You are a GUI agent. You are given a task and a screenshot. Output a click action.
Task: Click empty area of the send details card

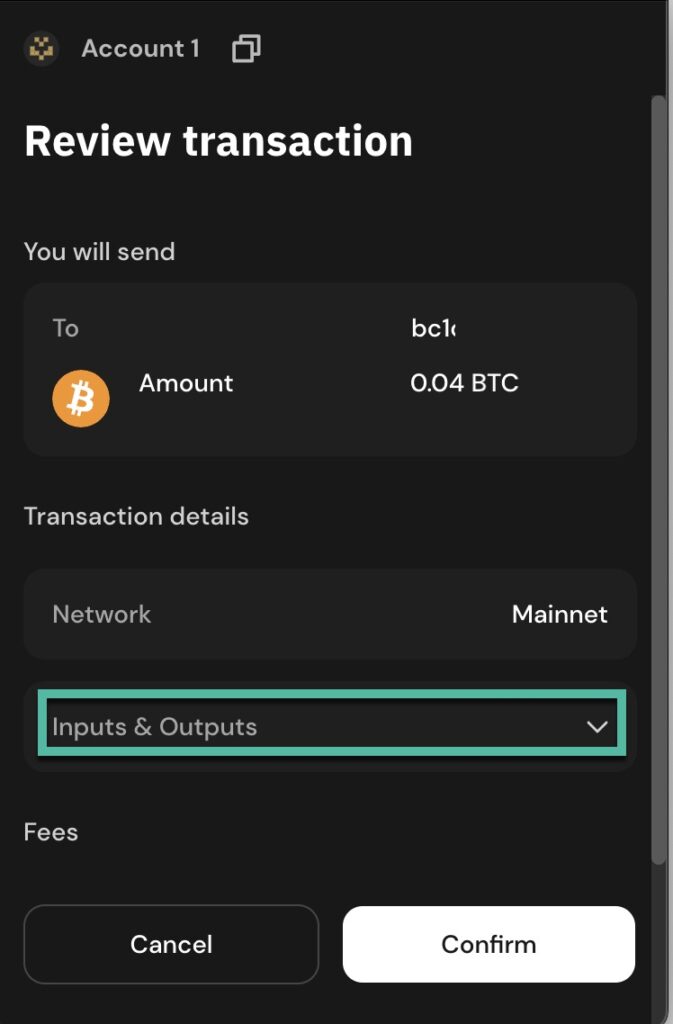coord(300,430)
